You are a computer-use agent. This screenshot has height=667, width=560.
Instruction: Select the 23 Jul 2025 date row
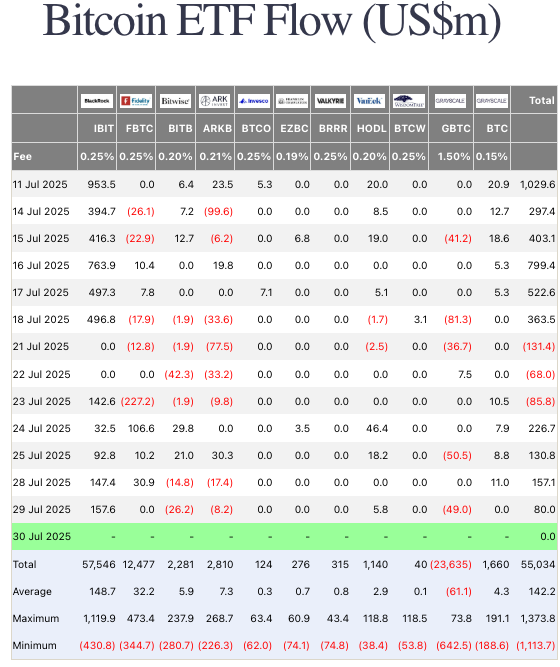click(284, 401)
